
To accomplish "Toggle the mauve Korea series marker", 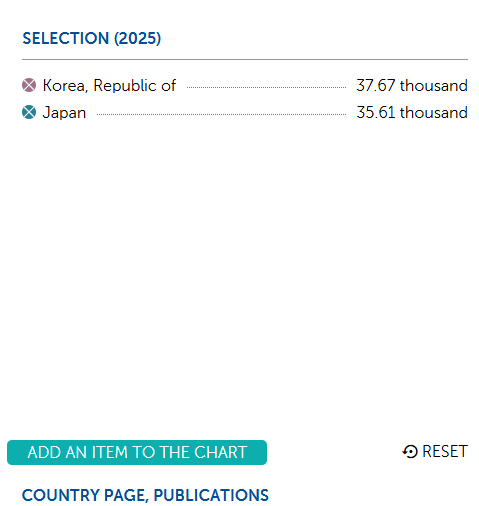I will [29, 85].
